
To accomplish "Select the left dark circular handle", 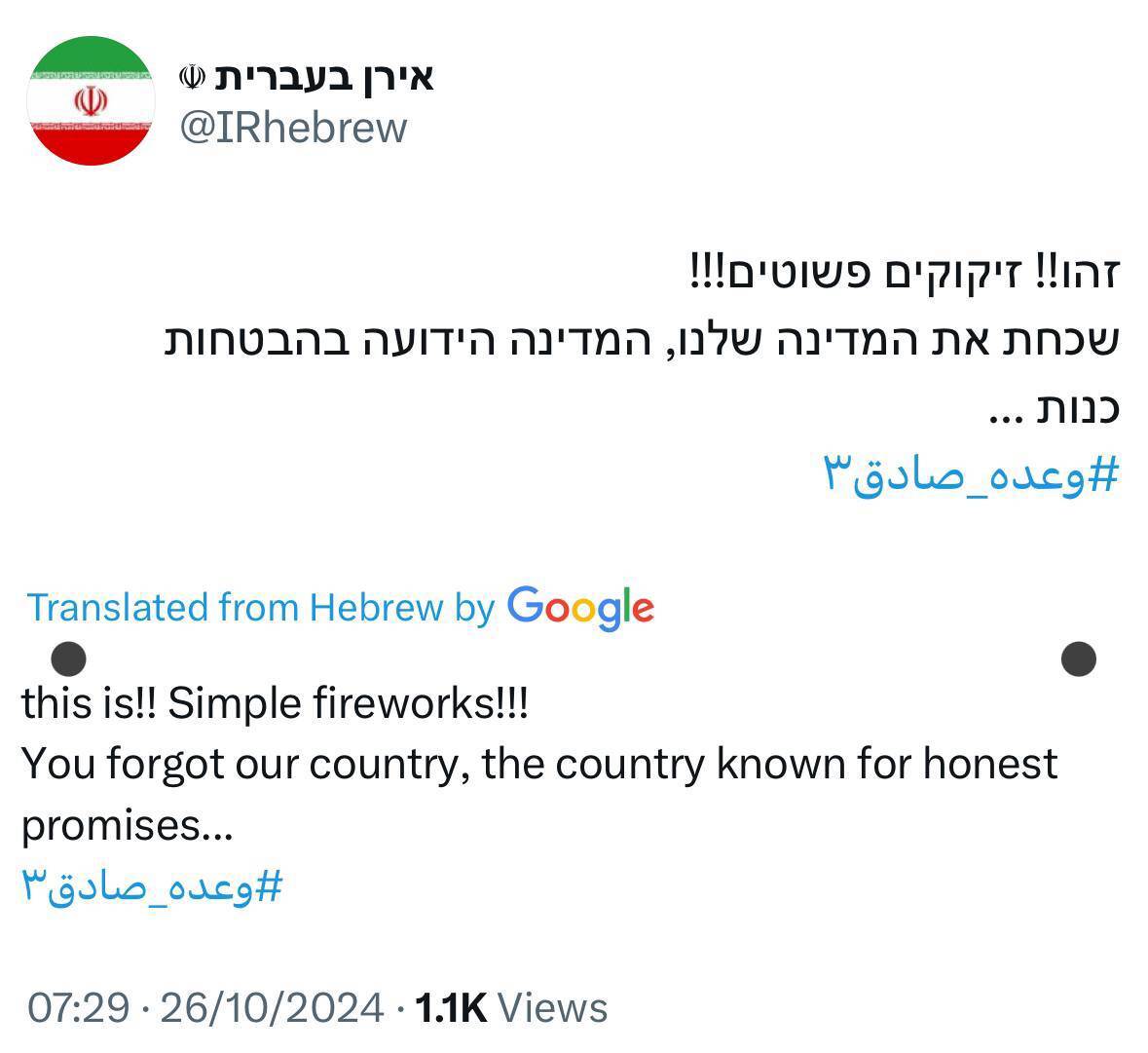I will [x=67, y=659].
